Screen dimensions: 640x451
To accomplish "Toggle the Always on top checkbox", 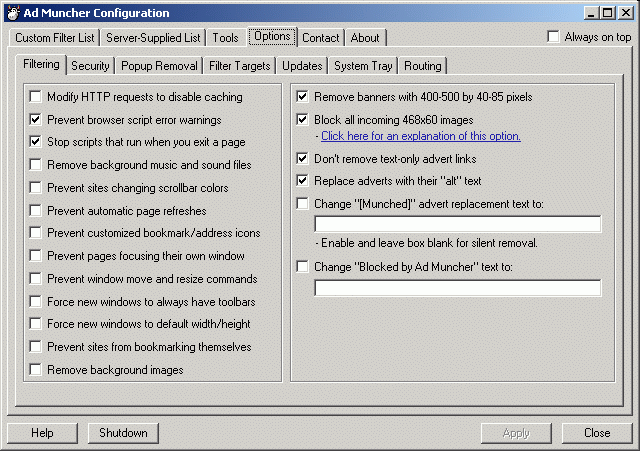I will tap(553, 37).
